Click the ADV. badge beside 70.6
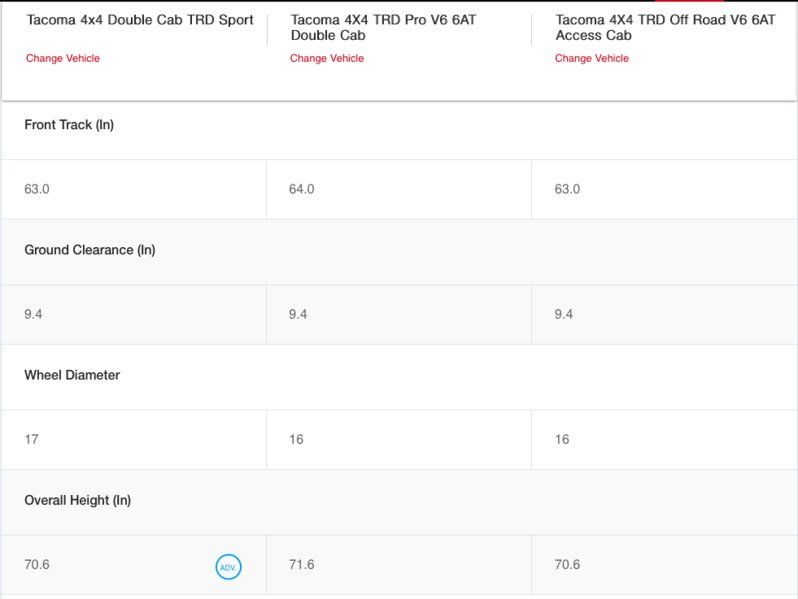The image size is (798, 599). pyautogui.click(x=228, y=567)
